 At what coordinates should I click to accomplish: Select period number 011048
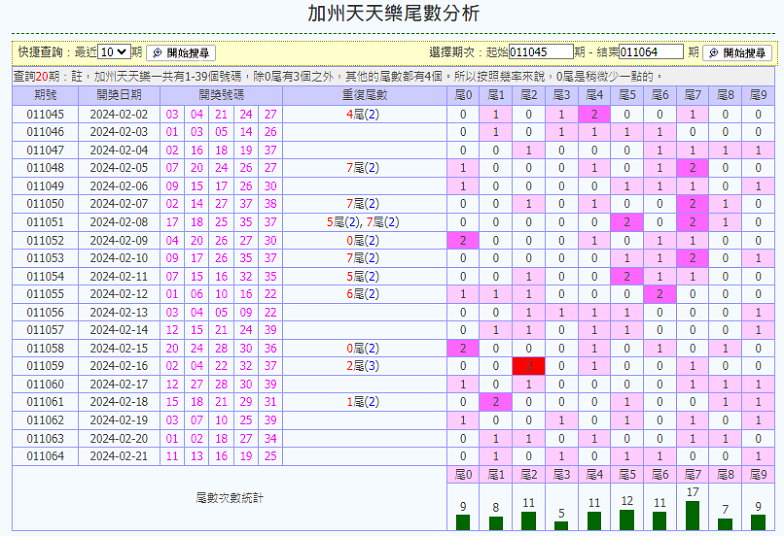45,168
